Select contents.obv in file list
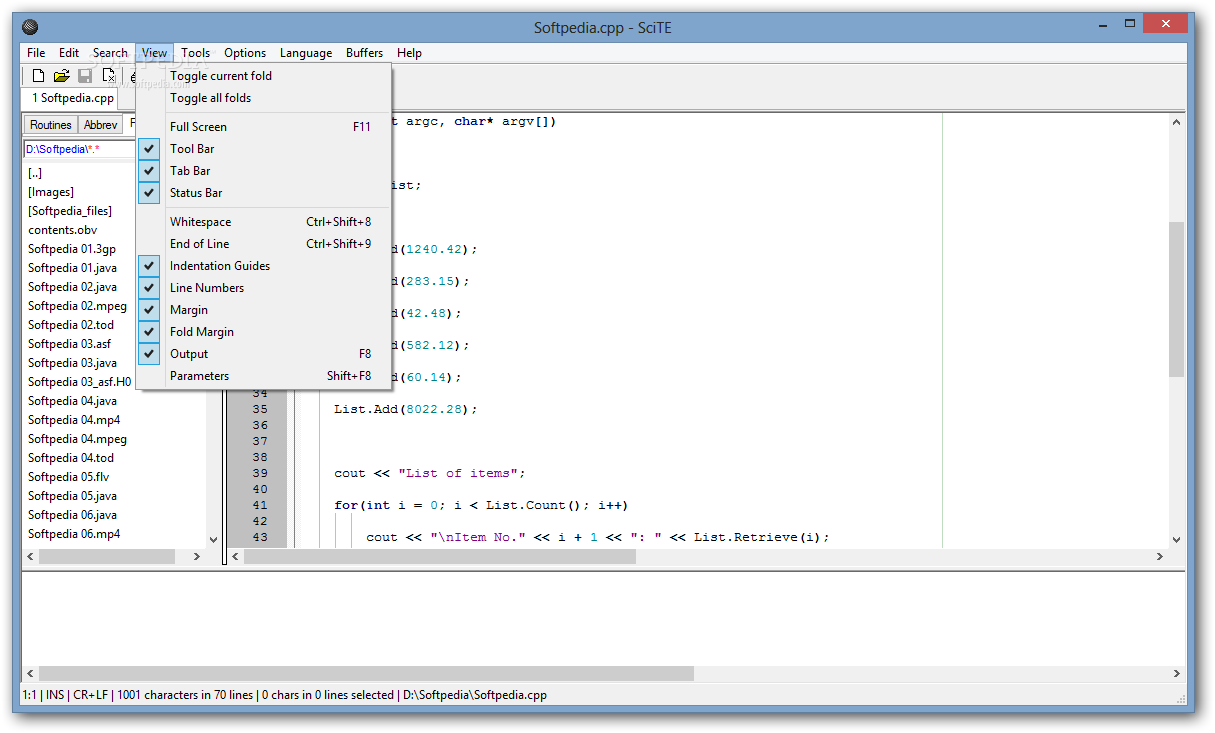Screen dimensions: 1215x733 62,230
